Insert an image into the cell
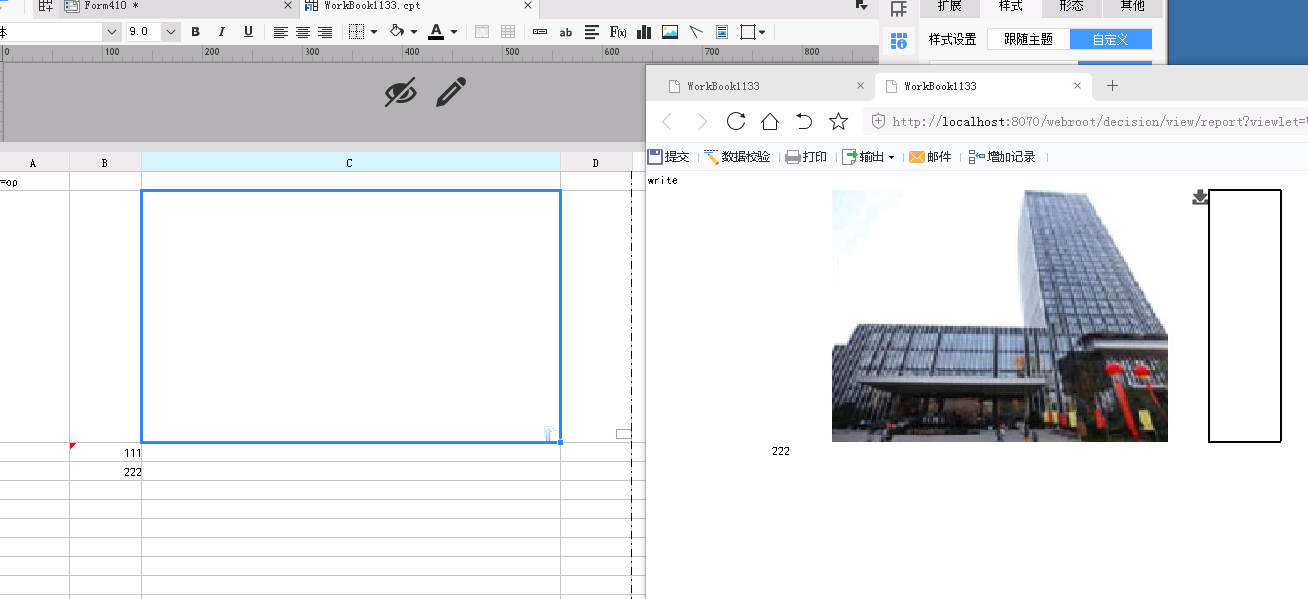This screenshot has height=599, width=1308. 670,32
